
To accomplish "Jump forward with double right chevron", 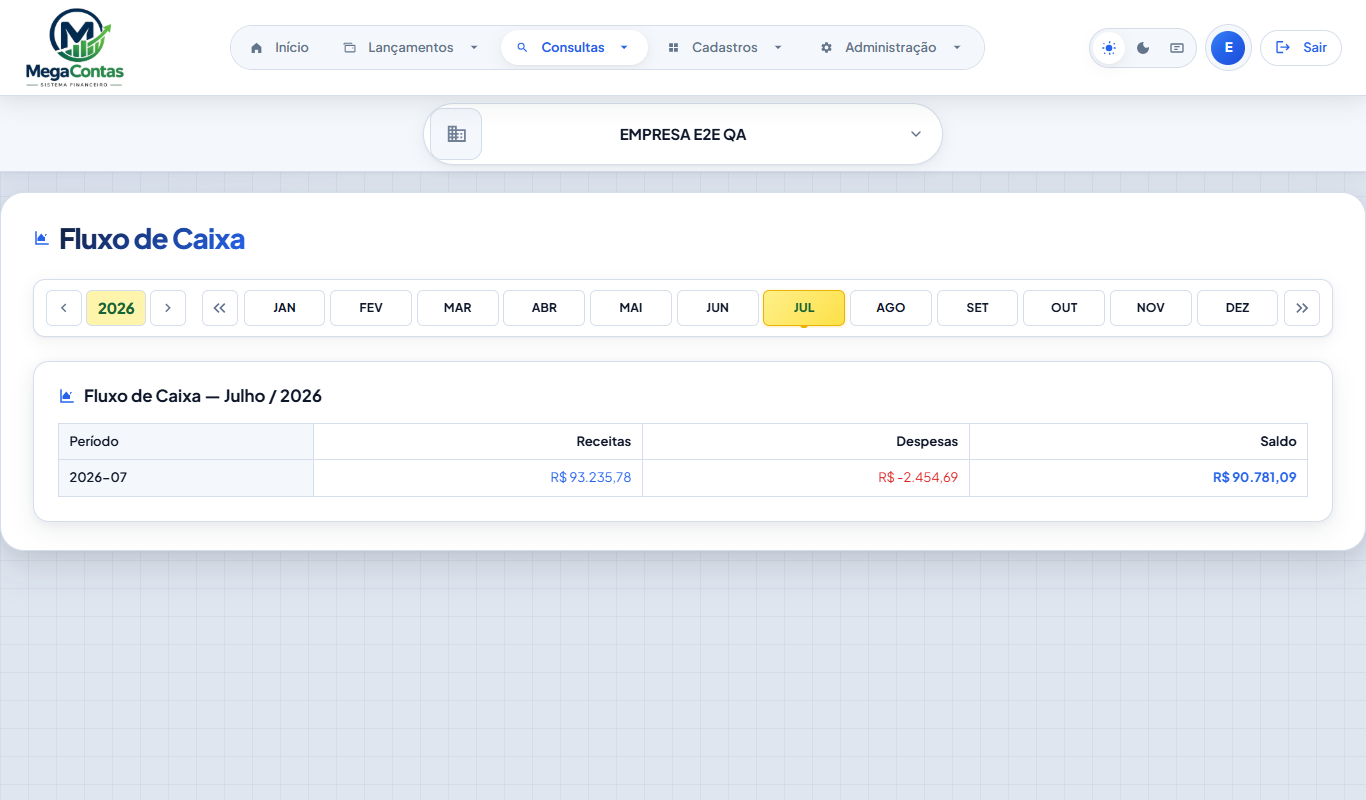I will point(1302,308).
